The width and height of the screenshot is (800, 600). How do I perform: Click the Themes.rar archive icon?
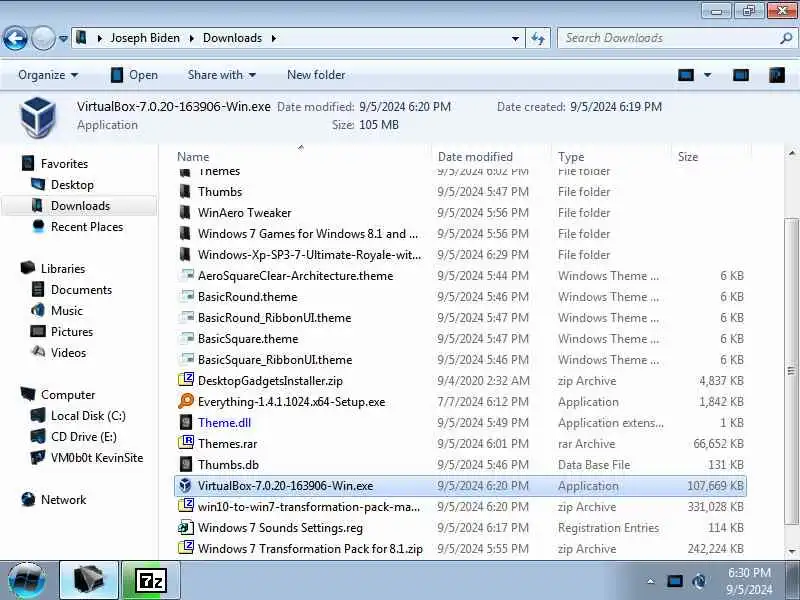pyautogui.click(x=186, y=443)
